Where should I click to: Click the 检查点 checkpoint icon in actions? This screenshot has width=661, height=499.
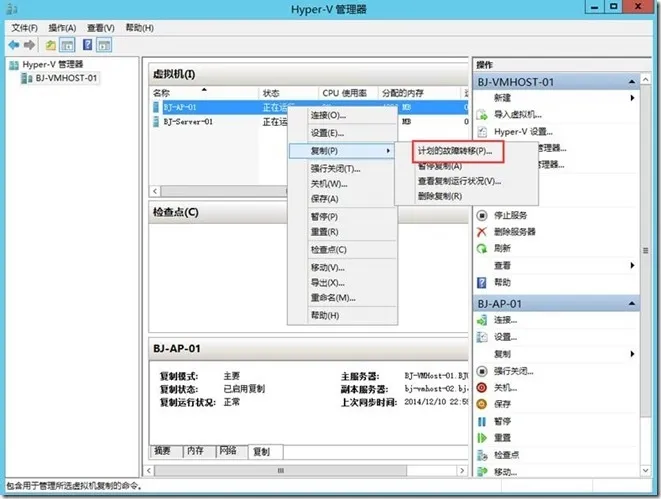482,455
